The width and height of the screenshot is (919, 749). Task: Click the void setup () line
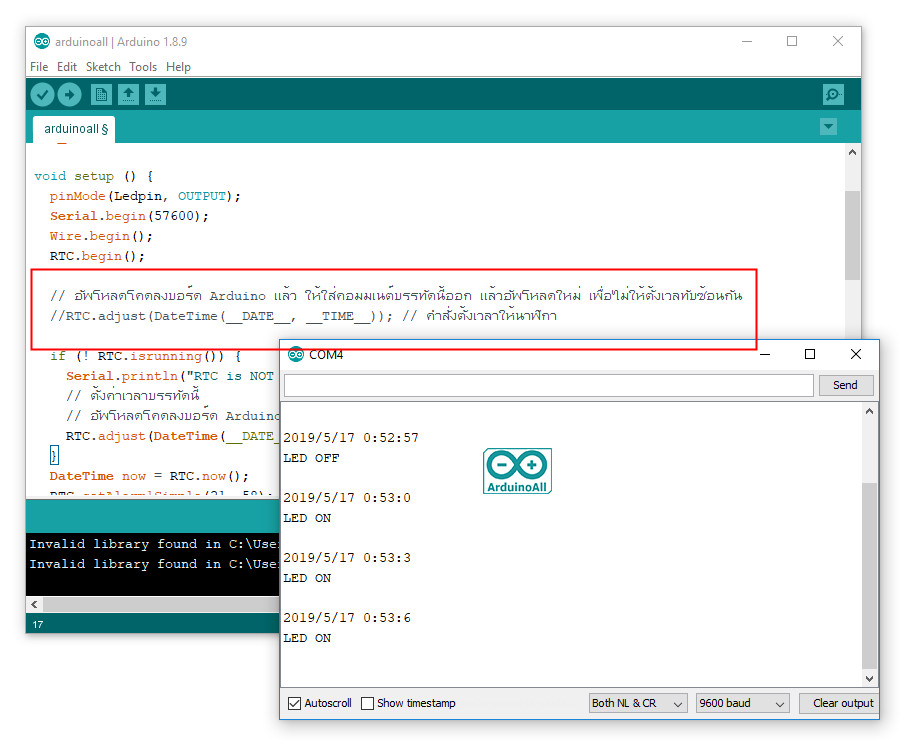click(x=93, y=176)
